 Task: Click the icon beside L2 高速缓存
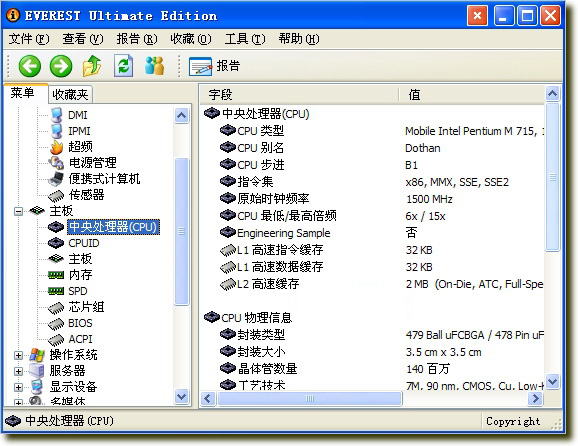[x=228, y=284]
